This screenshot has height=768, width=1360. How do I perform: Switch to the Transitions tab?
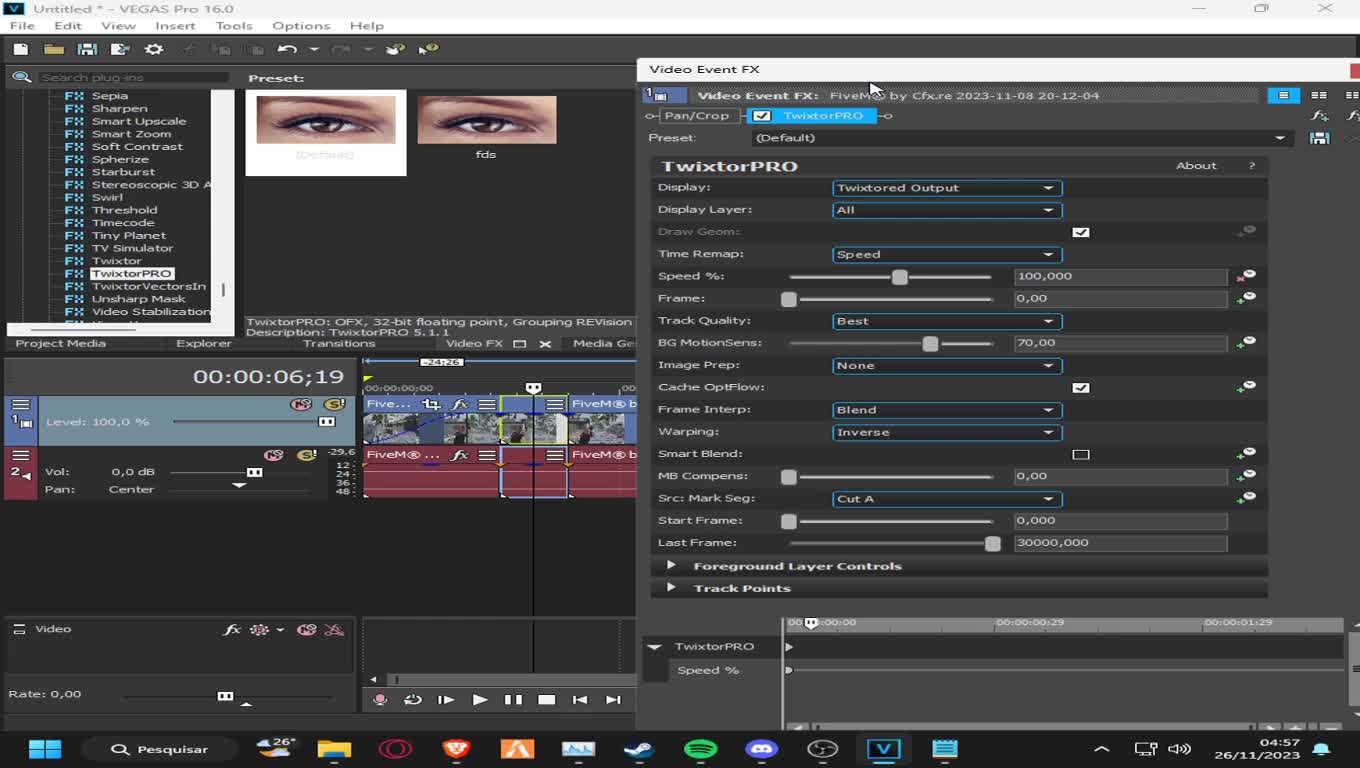pos(339,343)
